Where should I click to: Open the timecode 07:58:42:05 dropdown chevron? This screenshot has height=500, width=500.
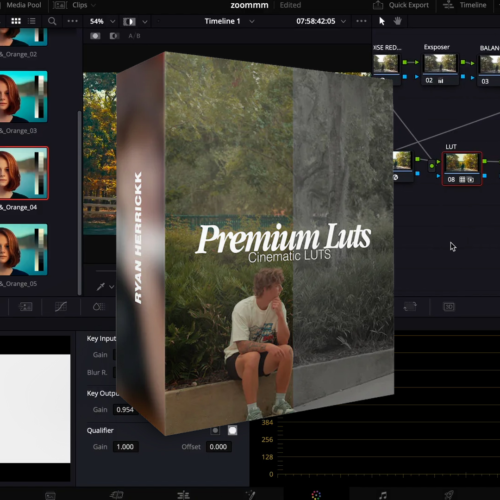(x=343, y=21)
